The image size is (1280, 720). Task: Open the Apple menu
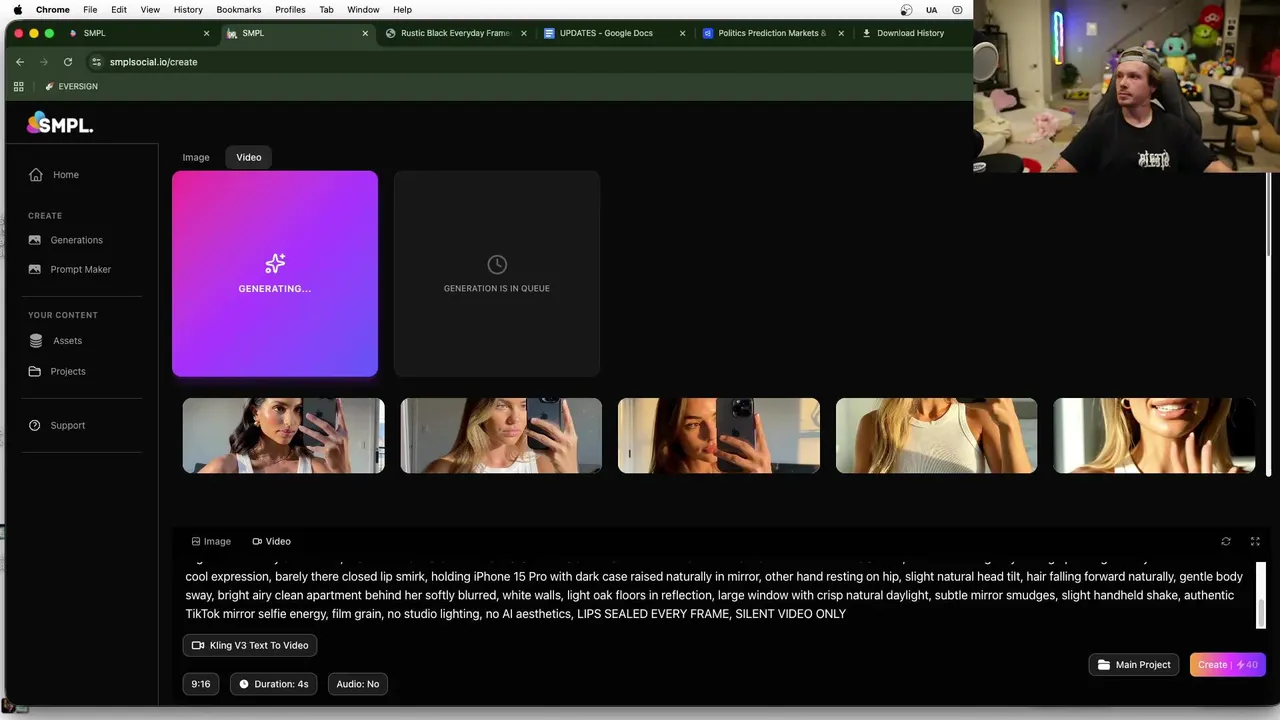[x=17, y=9]
